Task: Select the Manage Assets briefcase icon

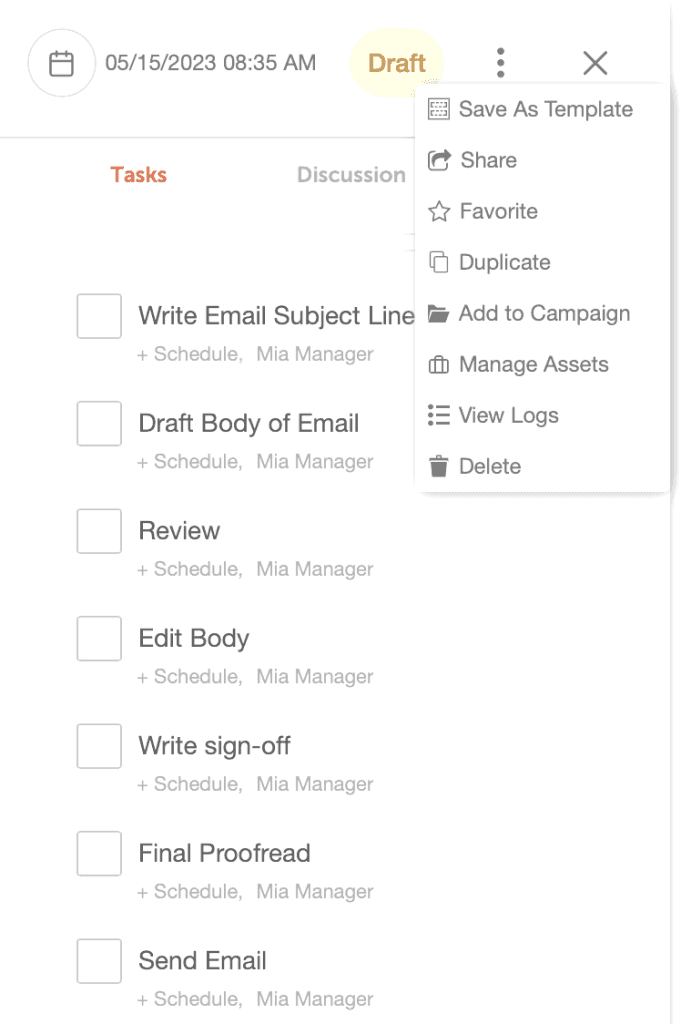Action: pos(438,364)
